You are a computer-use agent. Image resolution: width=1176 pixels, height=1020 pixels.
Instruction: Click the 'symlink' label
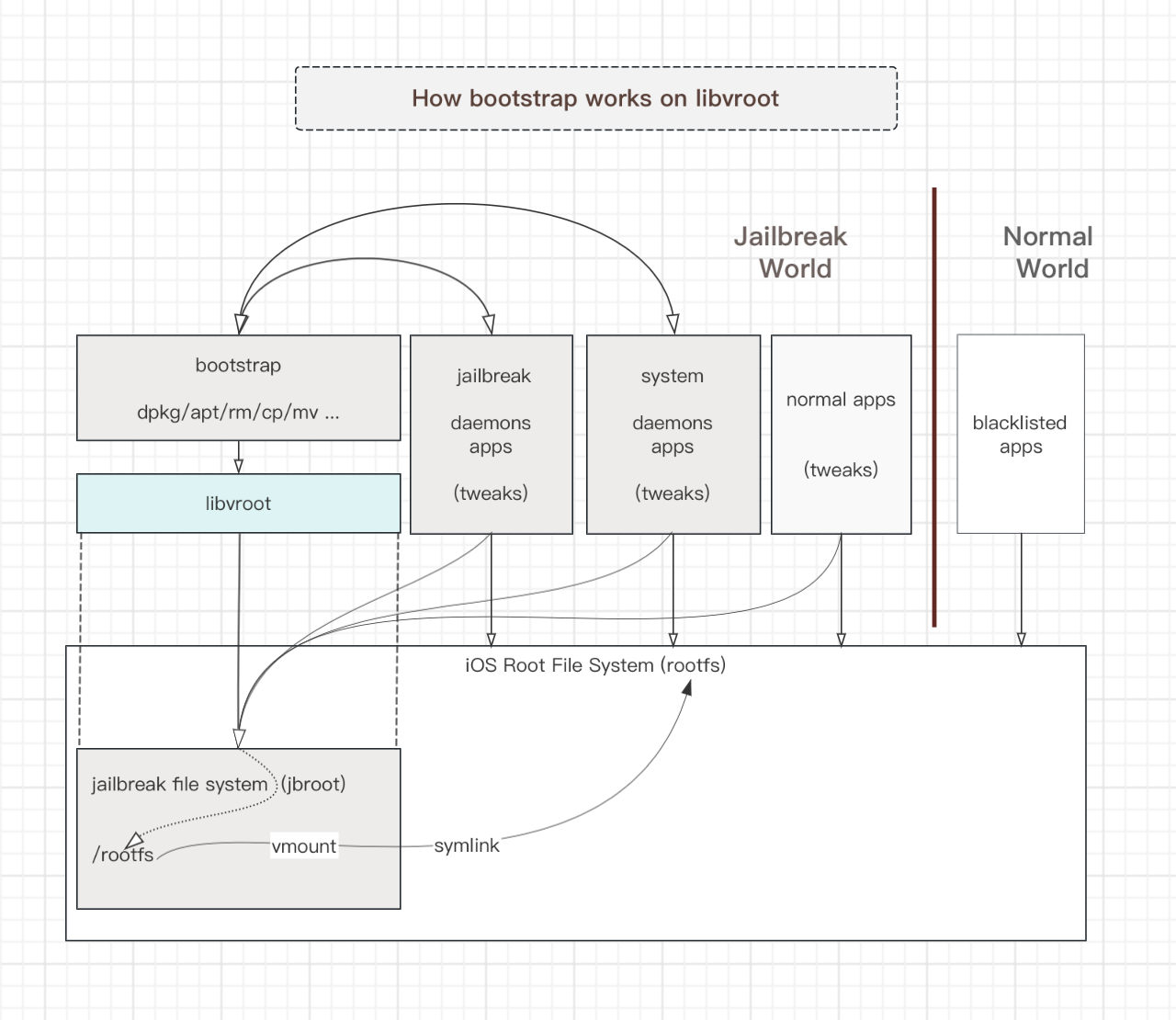pos(467,845)
